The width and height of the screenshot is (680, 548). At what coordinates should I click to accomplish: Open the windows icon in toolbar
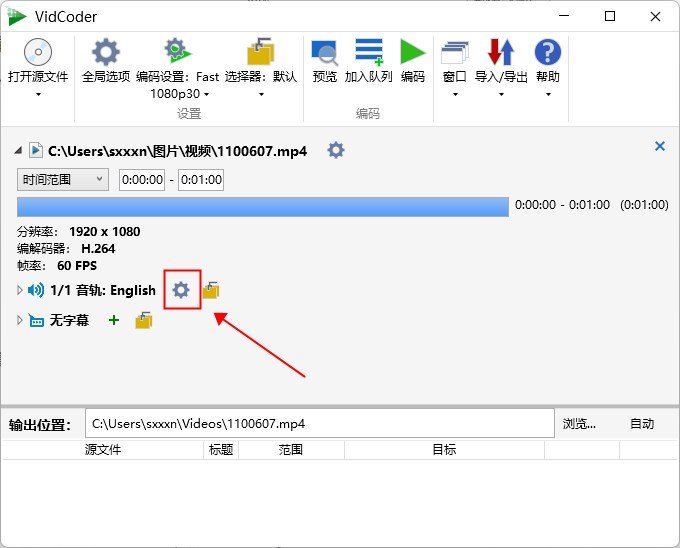(454, 52)
